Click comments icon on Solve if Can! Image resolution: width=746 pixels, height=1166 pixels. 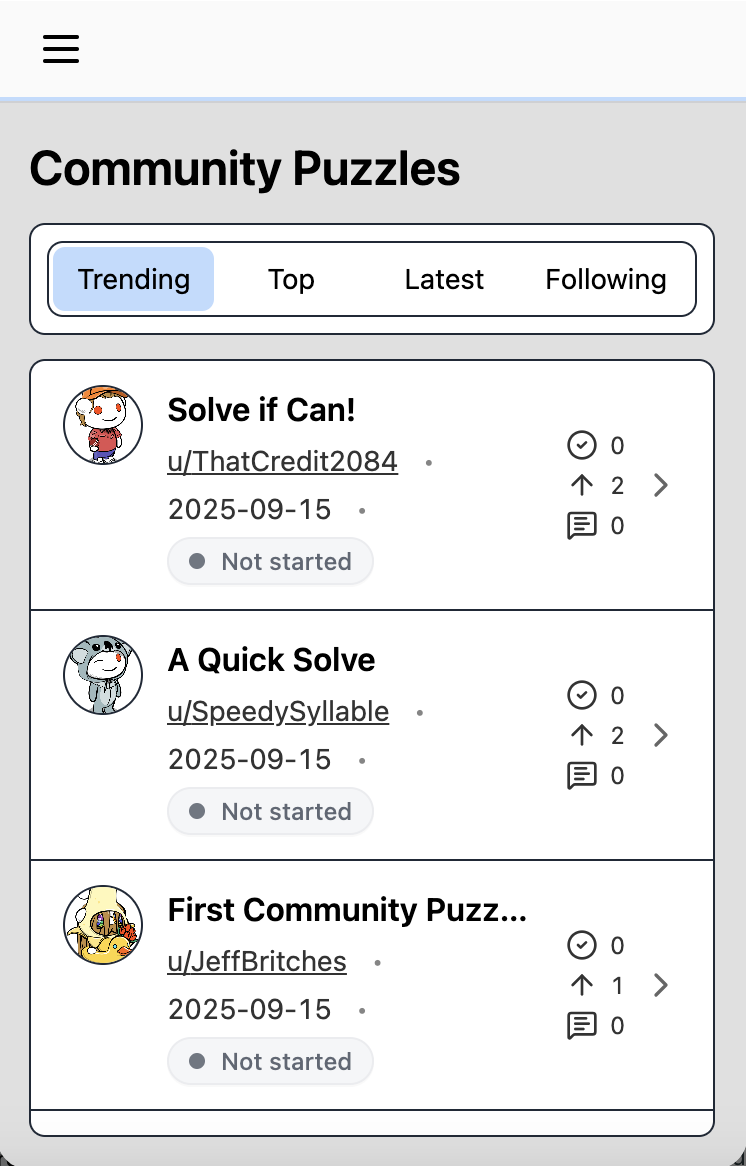(582, 526)
